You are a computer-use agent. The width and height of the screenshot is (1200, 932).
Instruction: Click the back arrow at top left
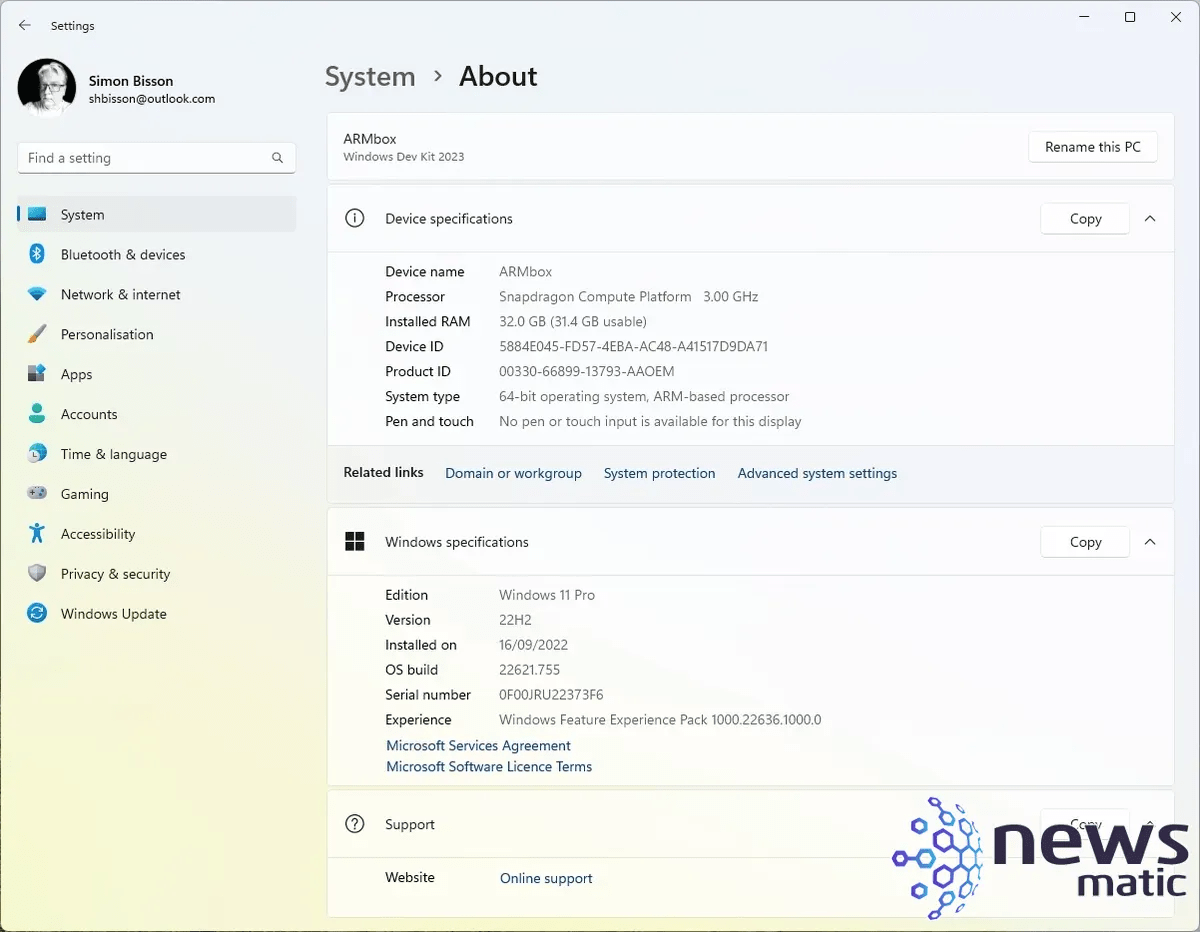[x=24, y=25]
